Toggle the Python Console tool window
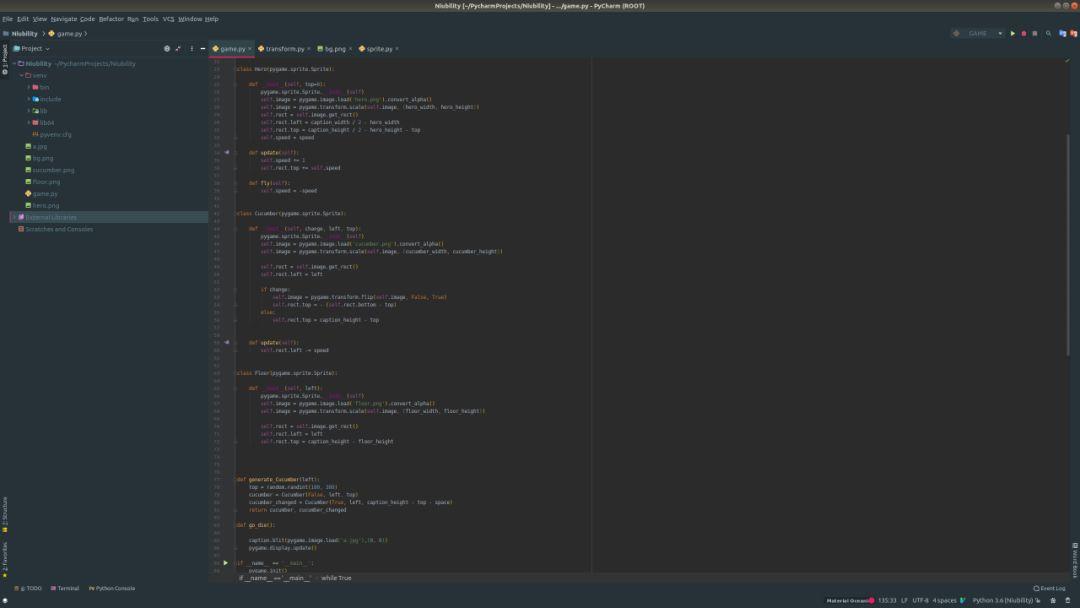1080x608 pixels. 112,588
